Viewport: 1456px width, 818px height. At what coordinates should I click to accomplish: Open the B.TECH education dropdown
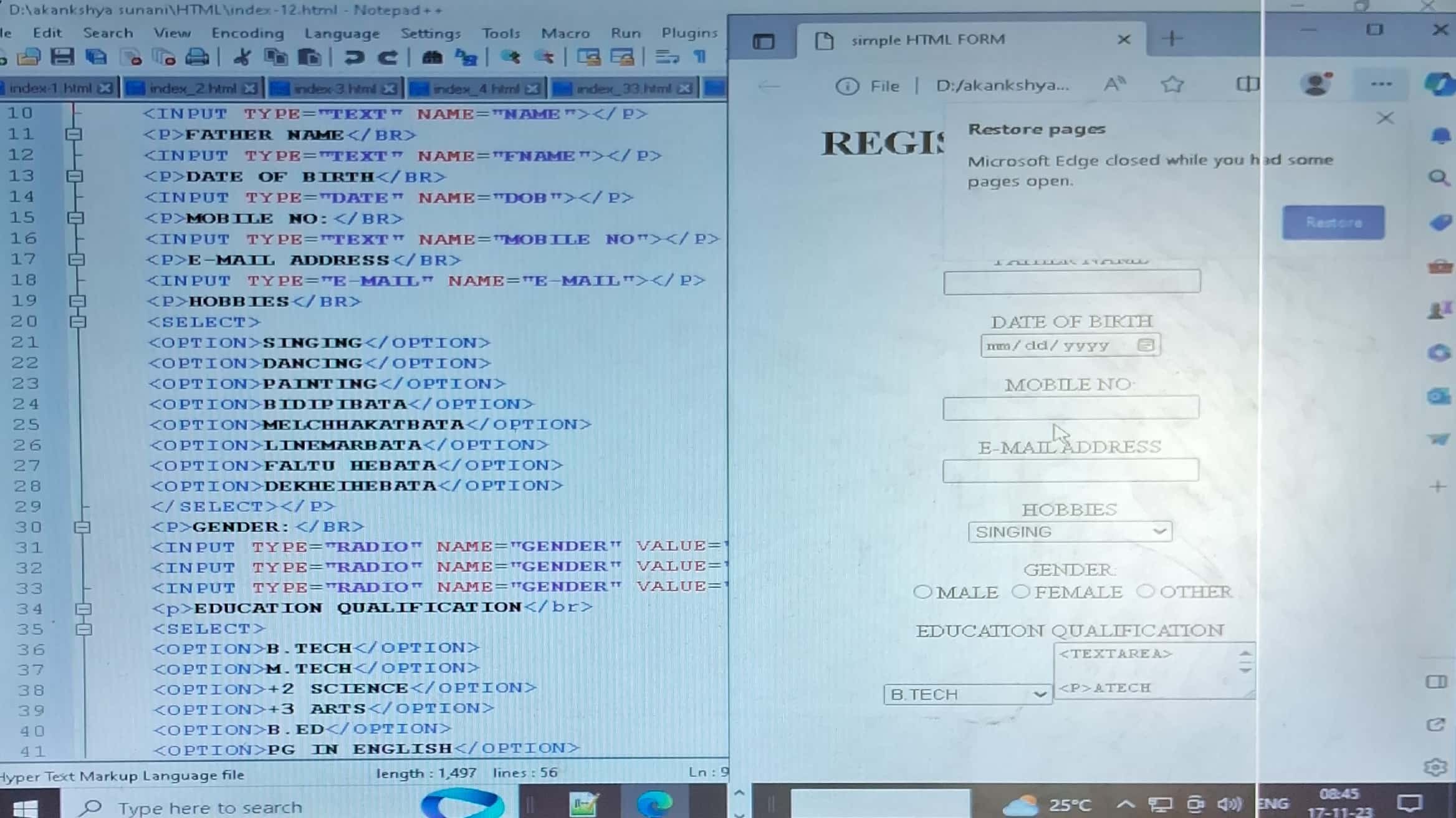967,694
